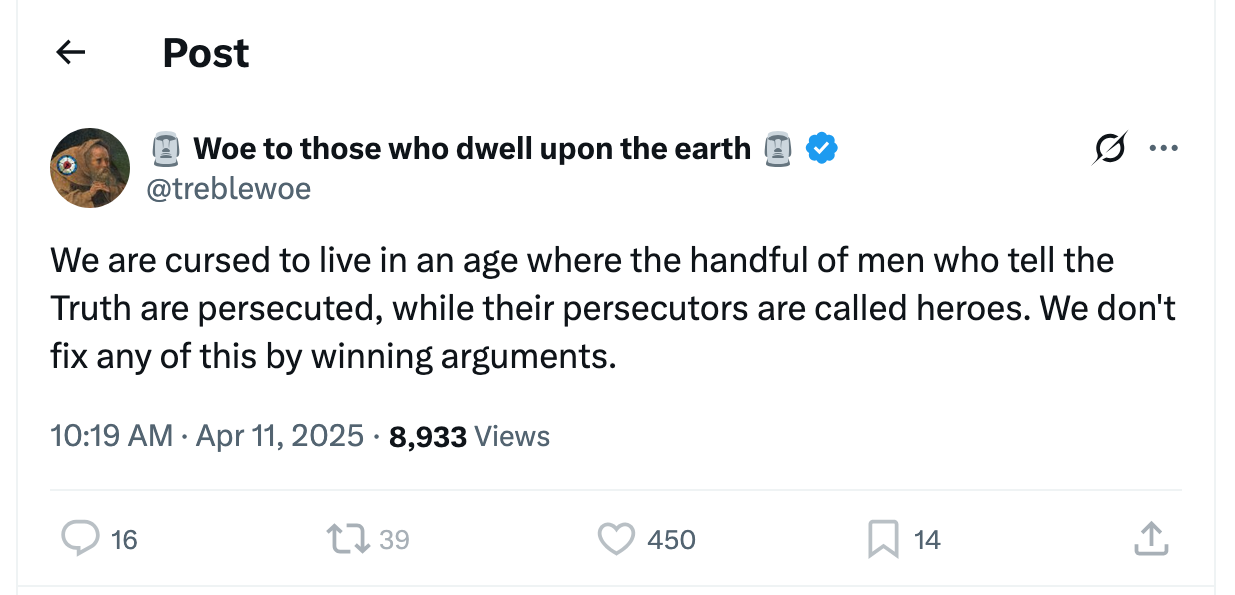
Task: Like the post with the heart icon
Action: point(616,540)
